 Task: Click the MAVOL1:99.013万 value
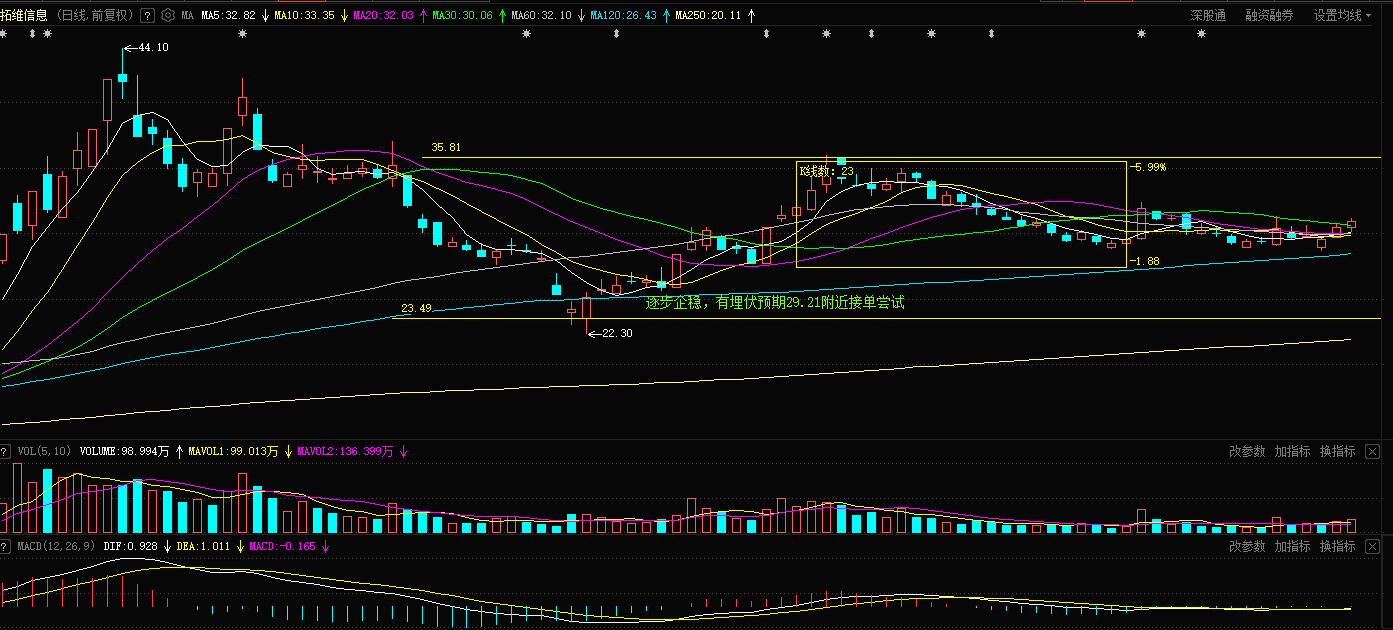233,452
